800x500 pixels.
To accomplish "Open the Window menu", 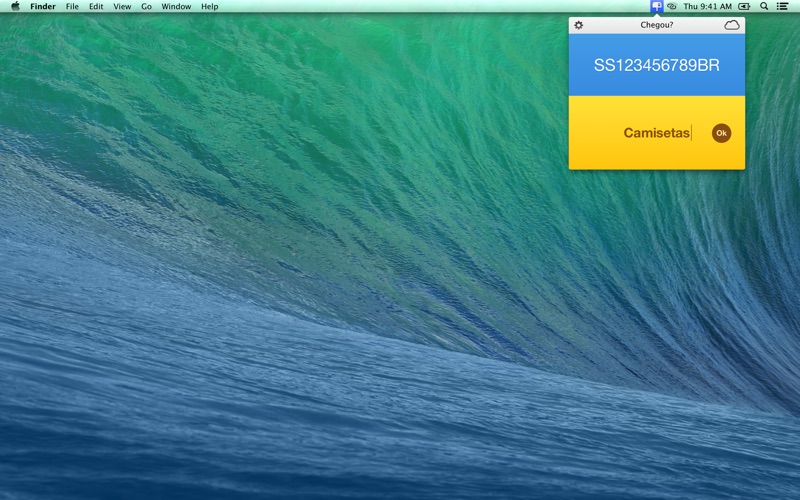I will 176,6.
